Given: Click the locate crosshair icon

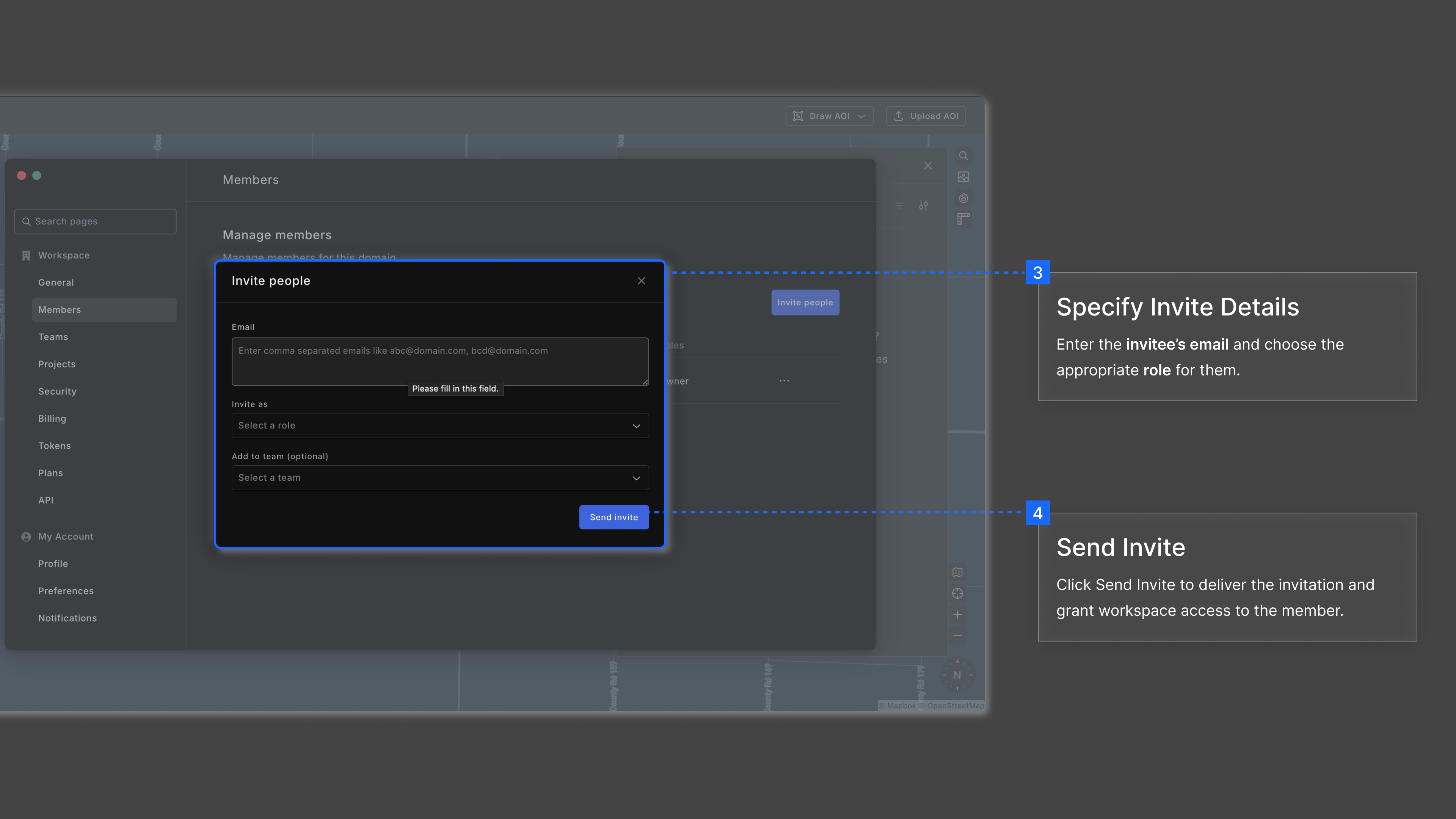Looking at the screenshot, I should (957, 593).
